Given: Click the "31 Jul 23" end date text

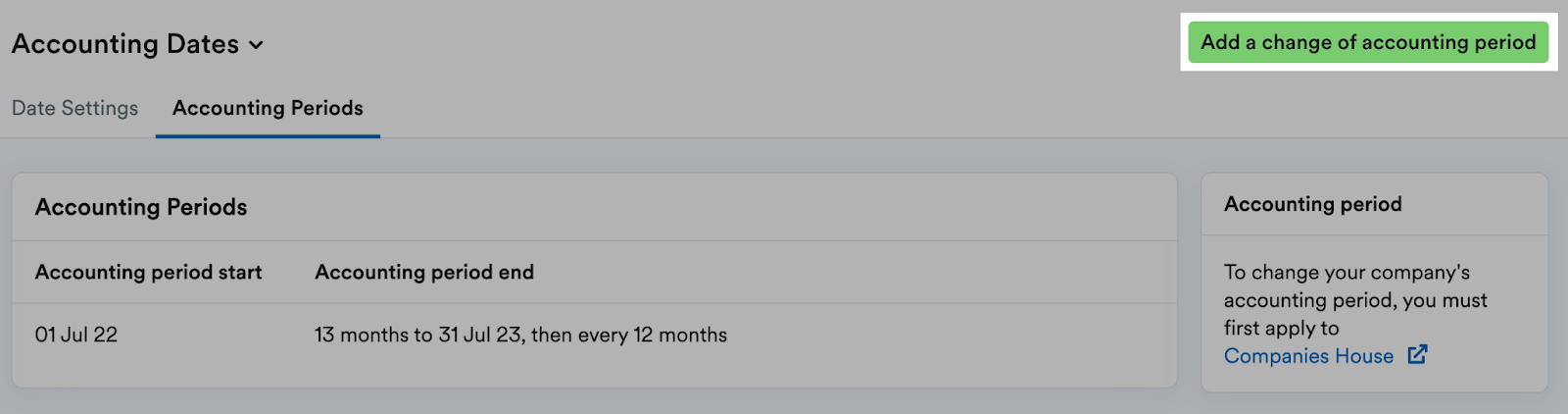Looking at the screenshot, I should pos(480,335).
